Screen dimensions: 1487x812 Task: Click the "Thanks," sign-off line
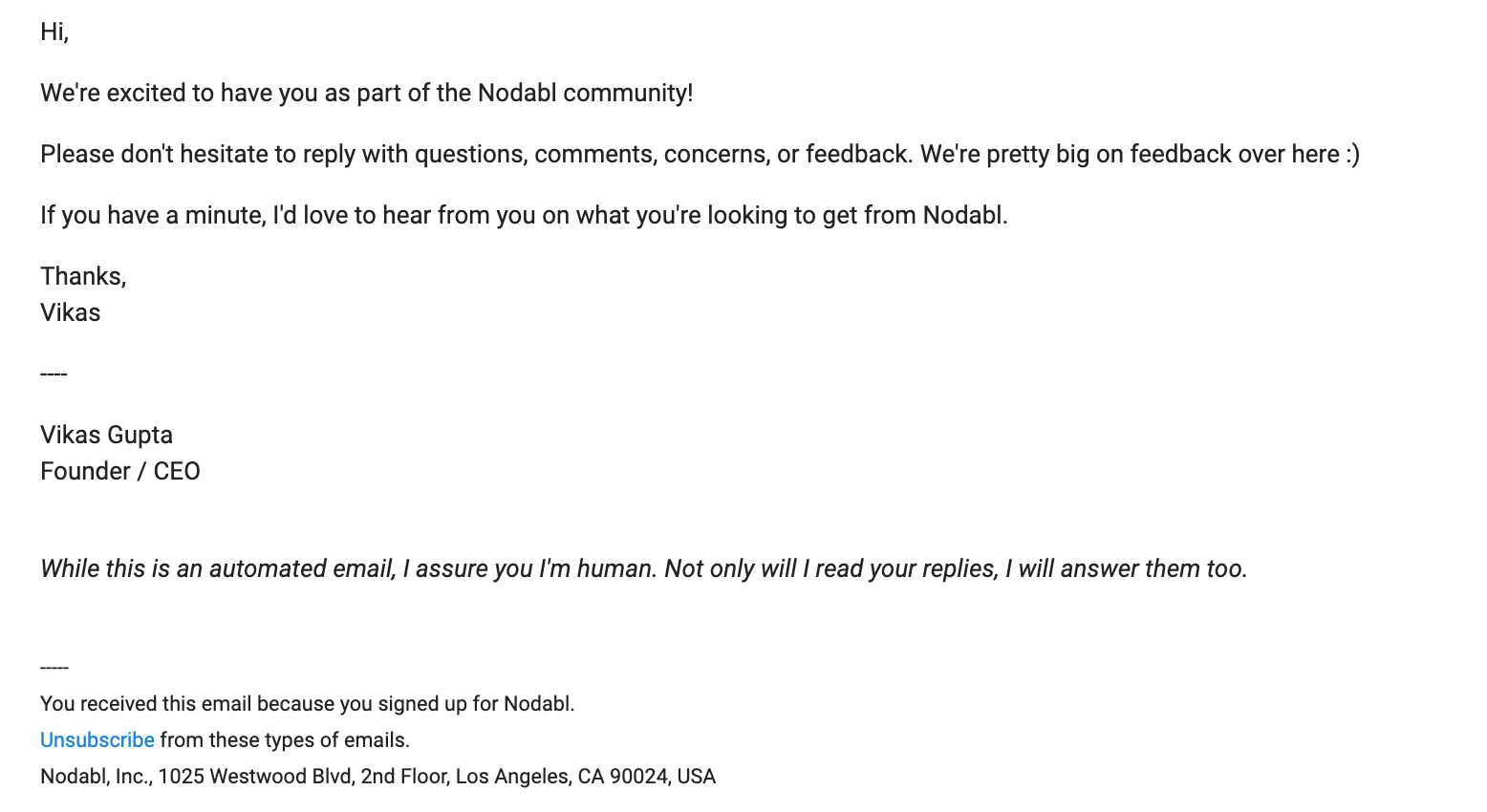[83, 277]
